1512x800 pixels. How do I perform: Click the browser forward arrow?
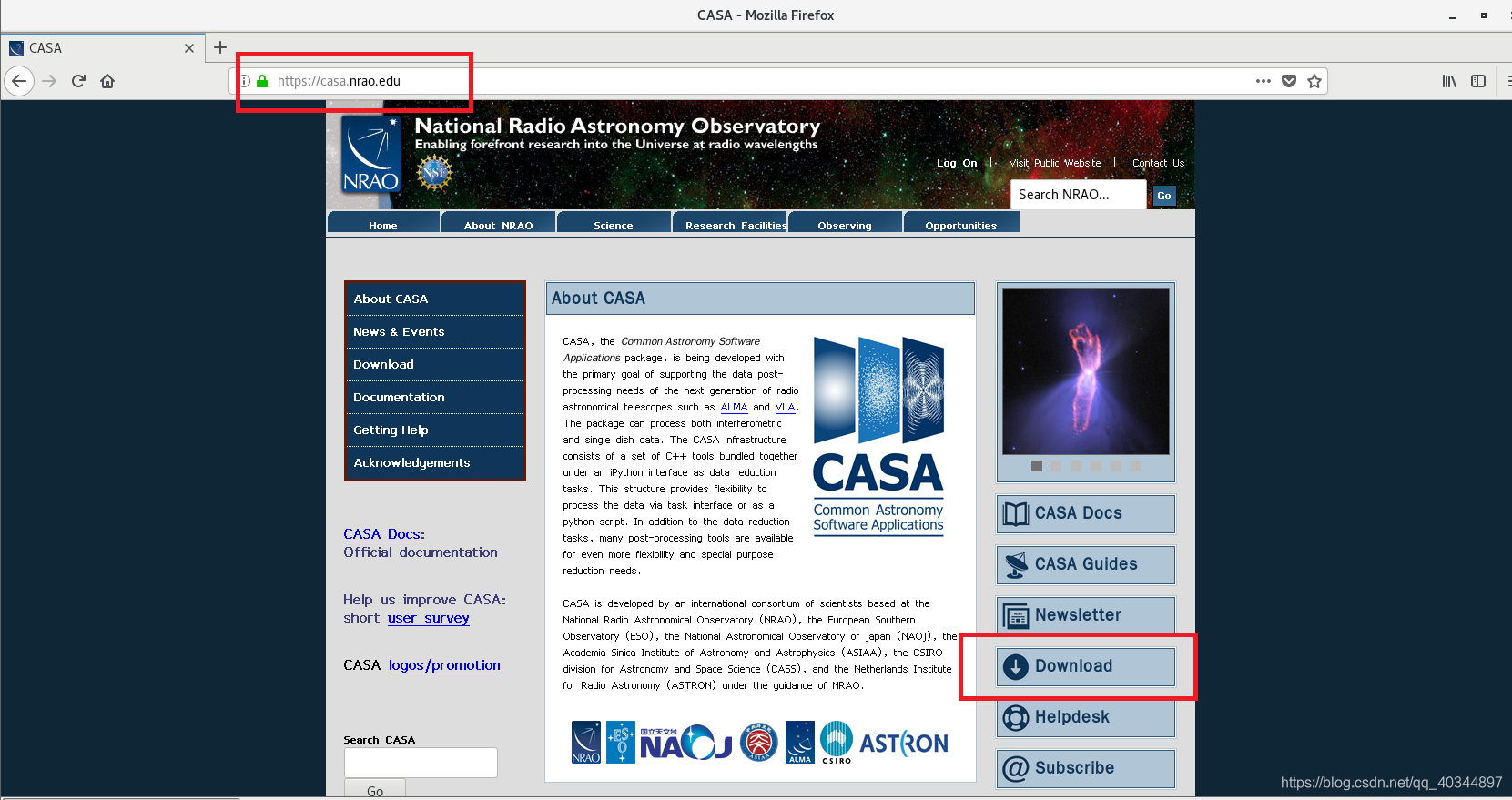pos(49,81)
